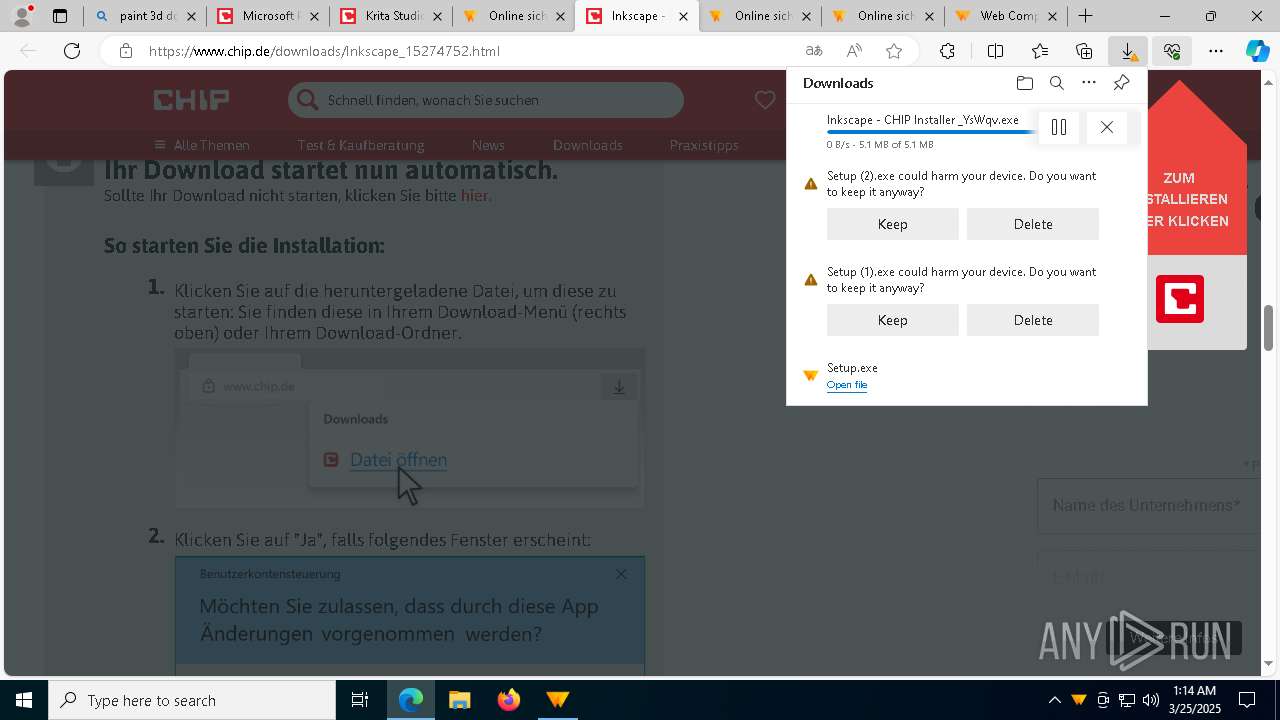Switch to the Krita Studio tab
Image resolution: width=1280 pixels, height=720 pixels.
coord(392,16)
